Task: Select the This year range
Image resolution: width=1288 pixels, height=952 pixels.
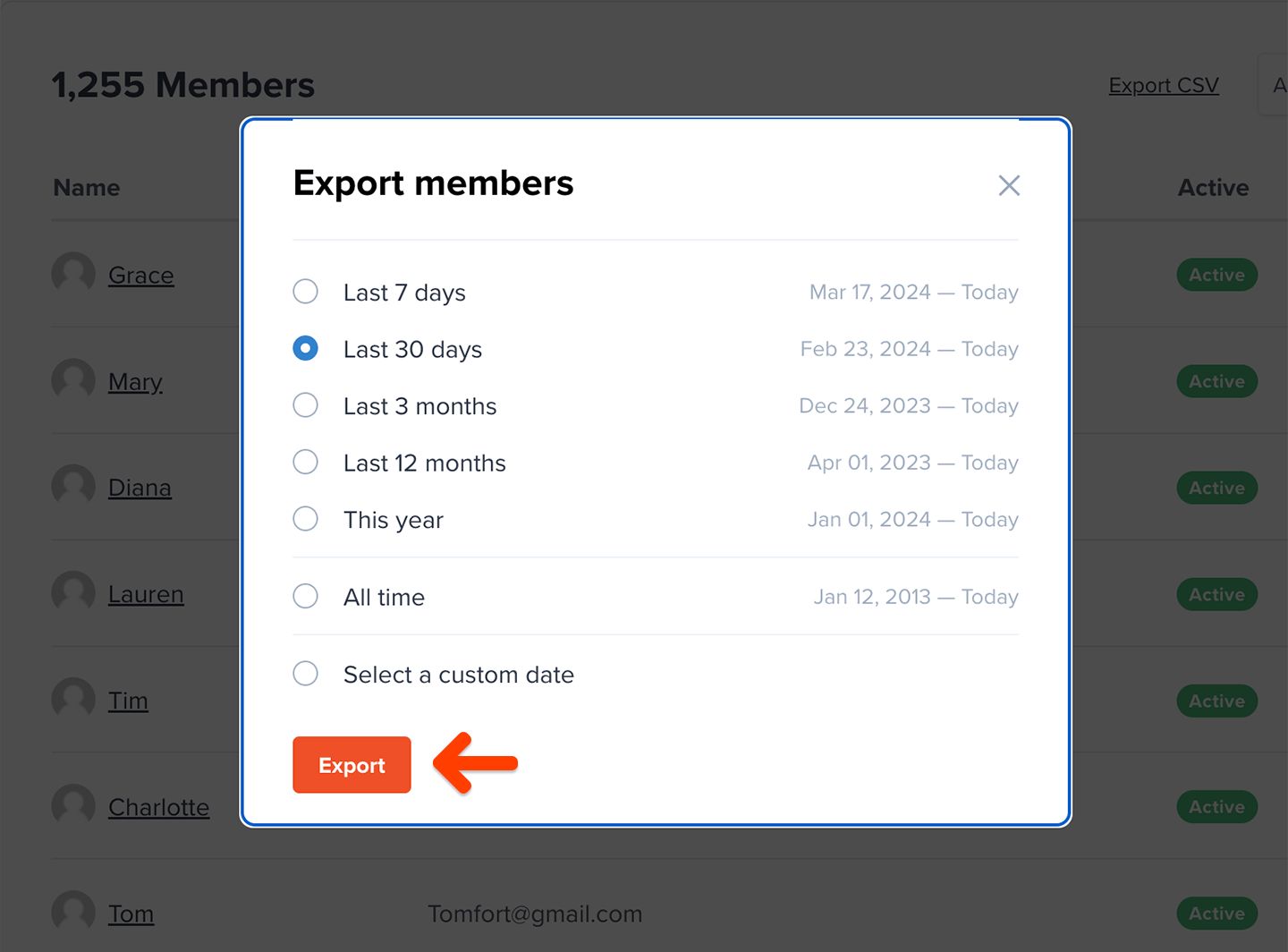Action: pyautogui.click(x=305, y=518)
